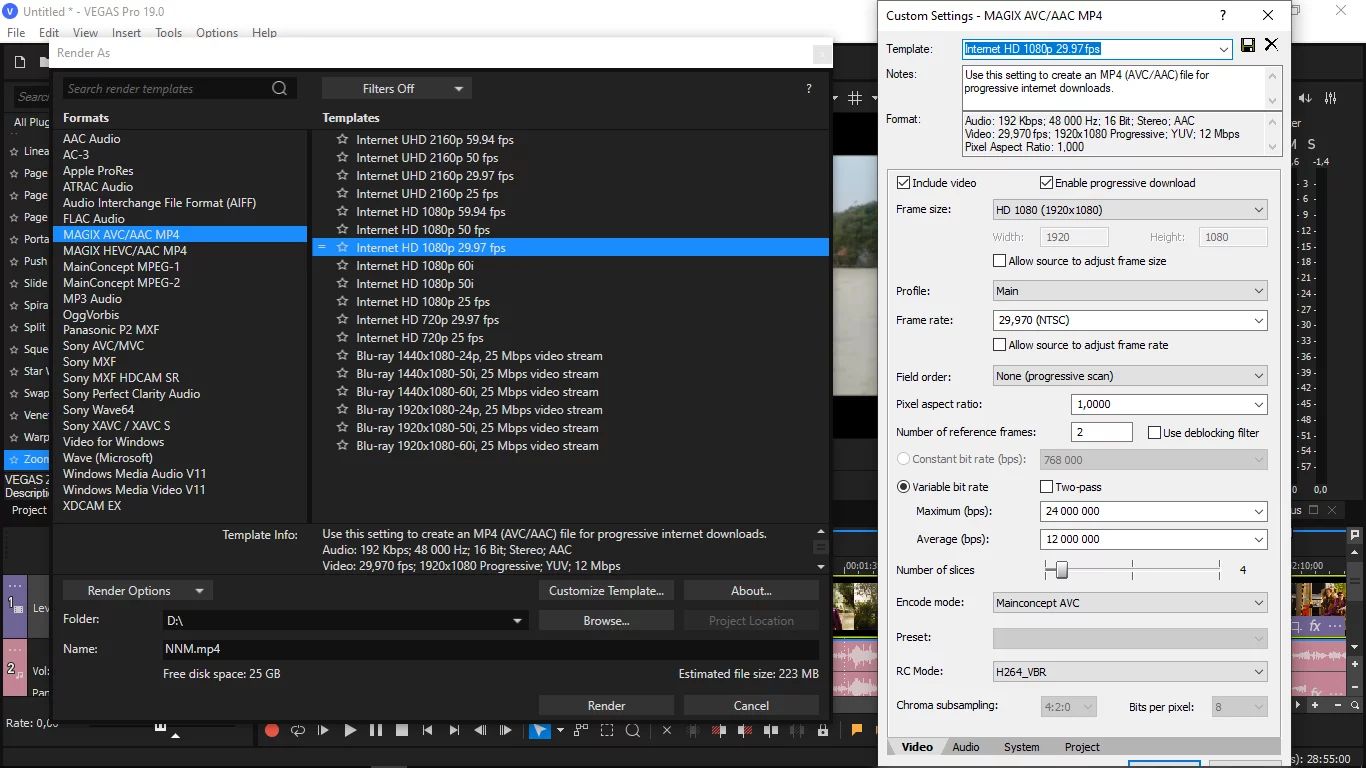The image size is (1366, 768).
Task: Toggle Enable progressive download checkbox
Action: 1047,183
